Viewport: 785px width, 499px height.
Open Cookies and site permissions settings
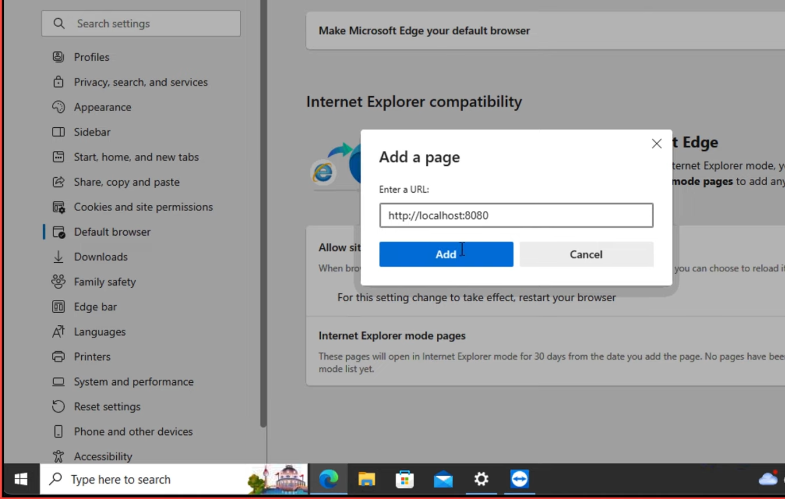143,207
